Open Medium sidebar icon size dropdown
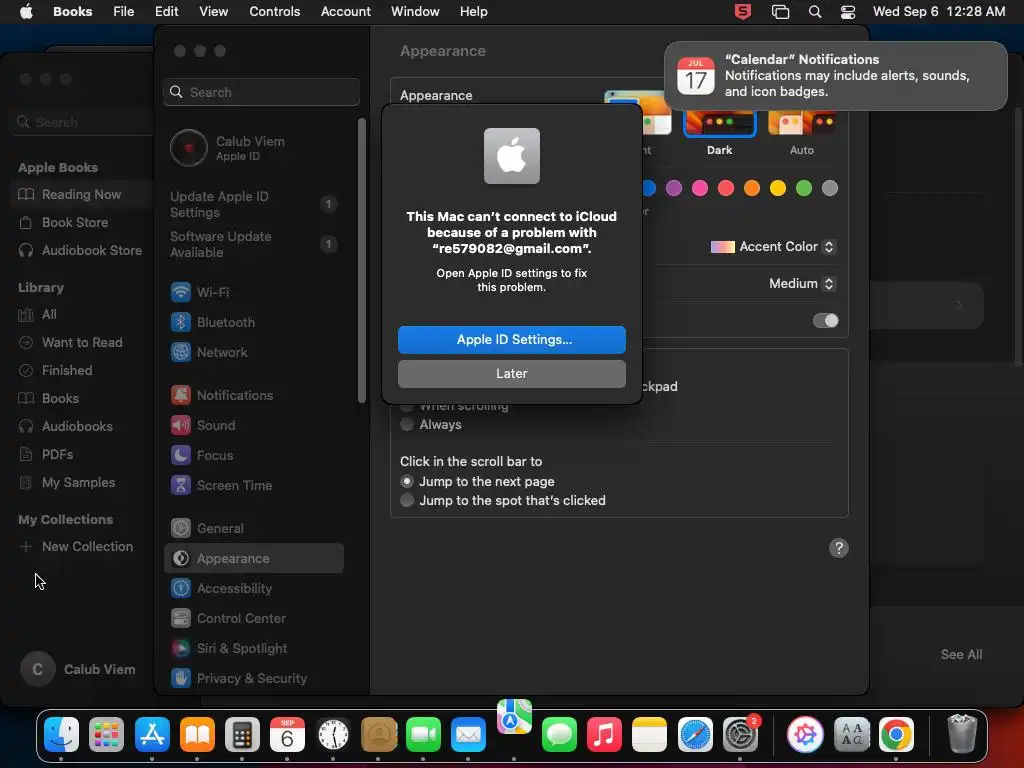This screenshot has height=768, width=1024. coord(802,283)
